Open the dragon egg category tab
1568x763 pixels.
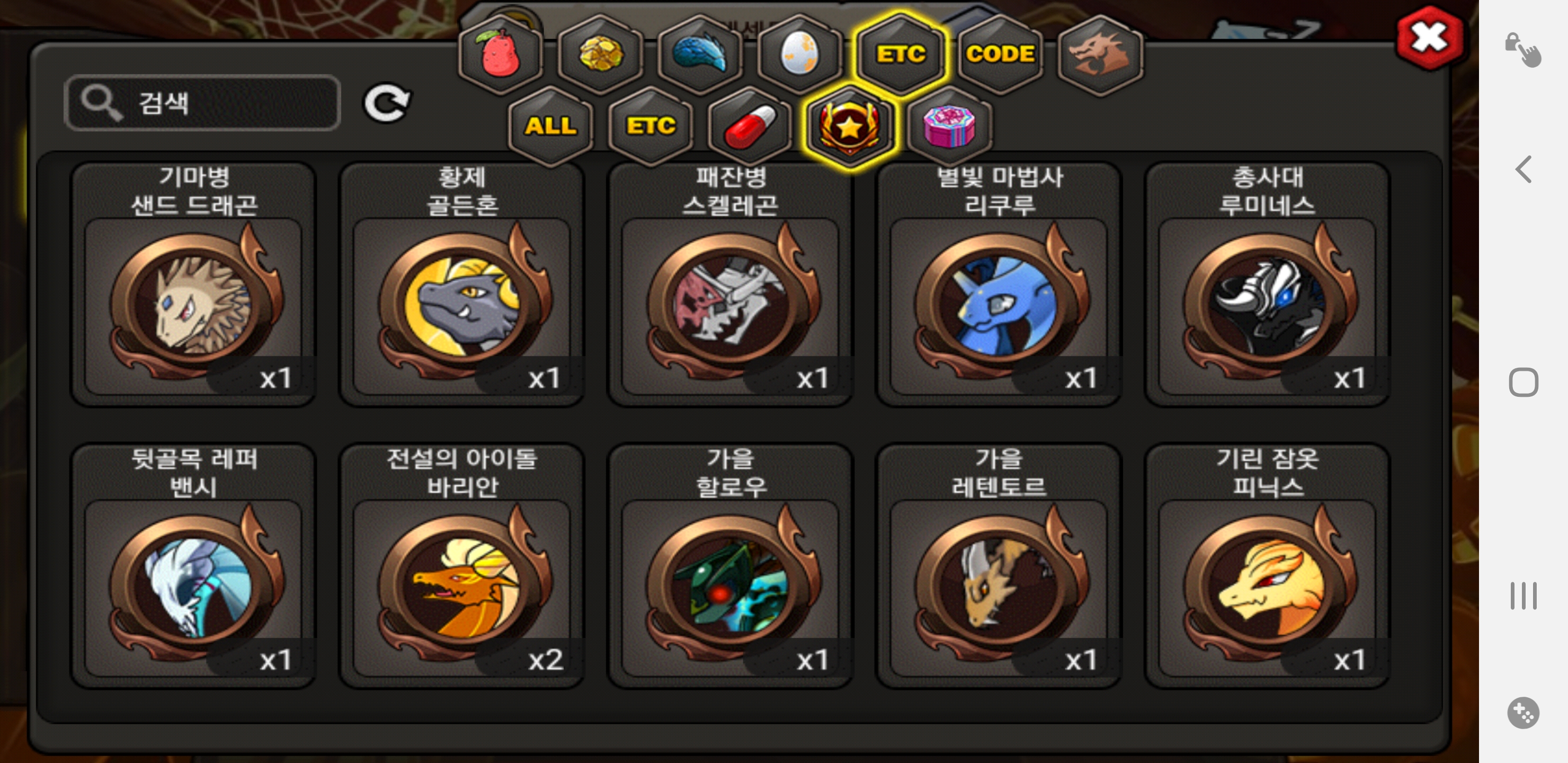coord(800,54)
